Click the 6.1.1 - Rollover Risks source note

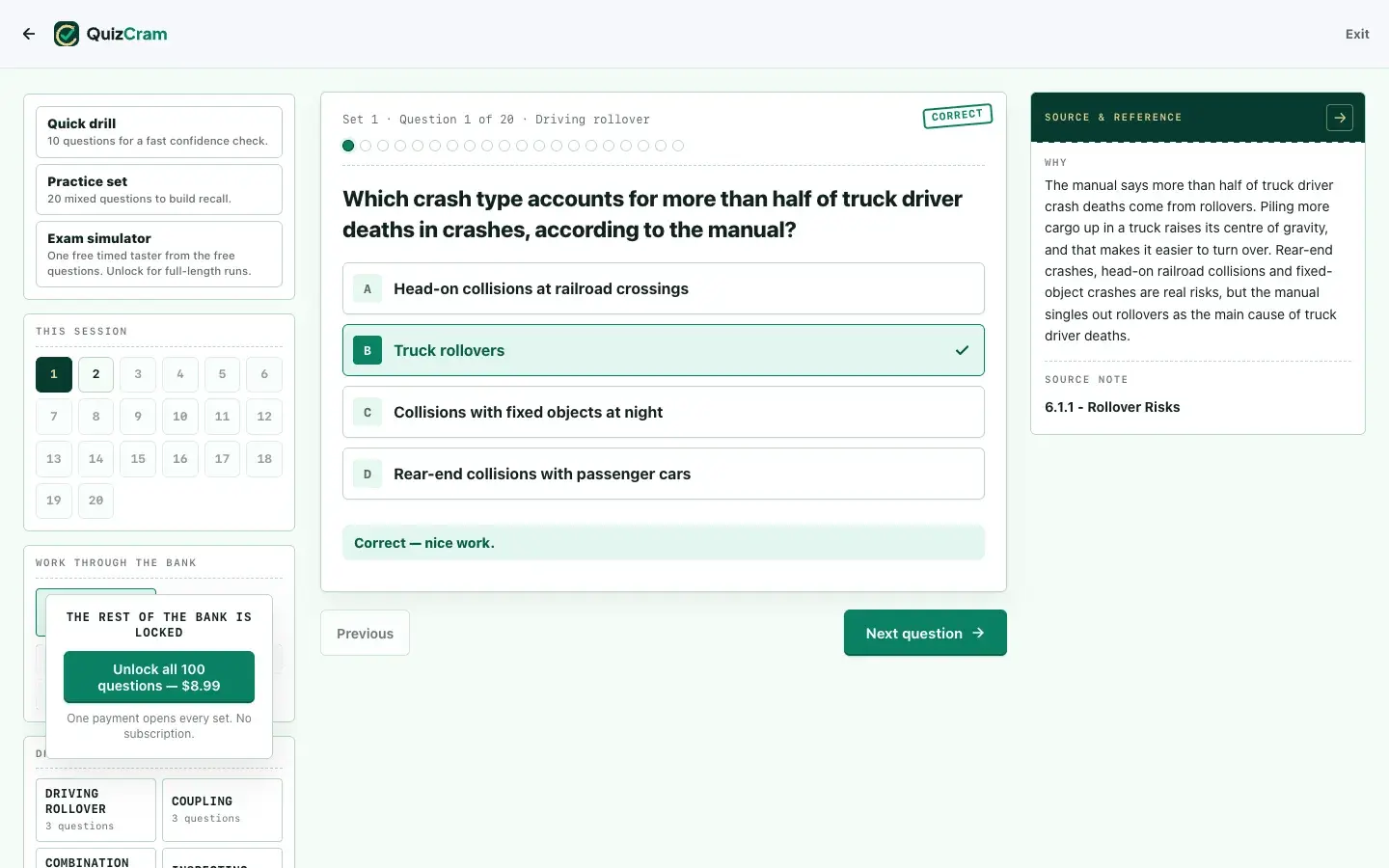pos(1112,407)
